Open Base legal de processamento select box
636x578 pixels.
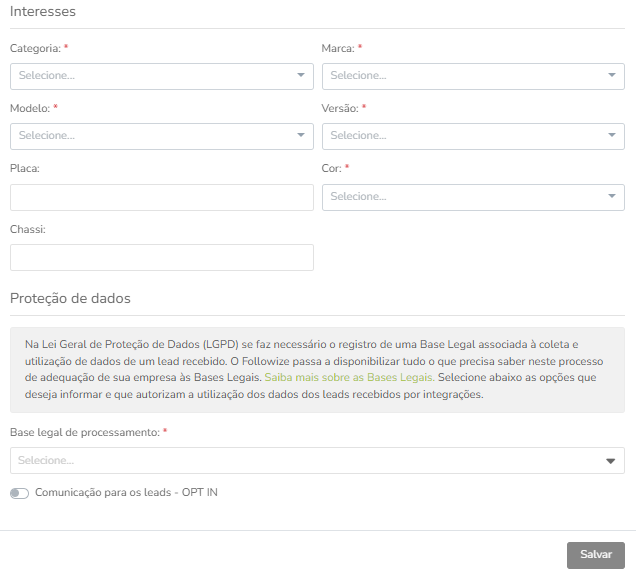click(x=317, y=461)
